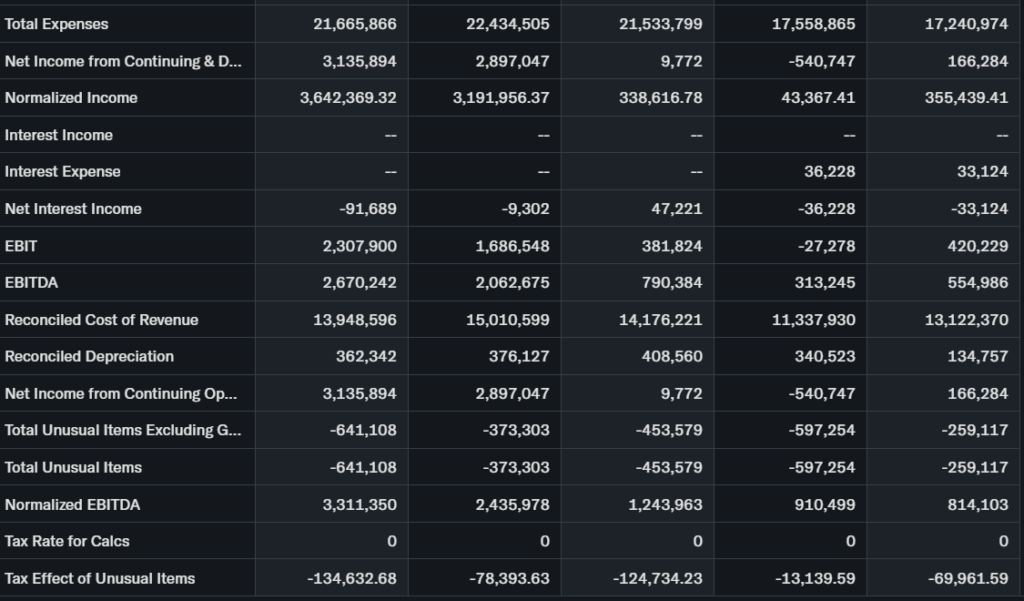This screenshot has height=601, width=1024.
Task: Select the Reconciled Depreciation value 134,757
Action: [979, 357]
